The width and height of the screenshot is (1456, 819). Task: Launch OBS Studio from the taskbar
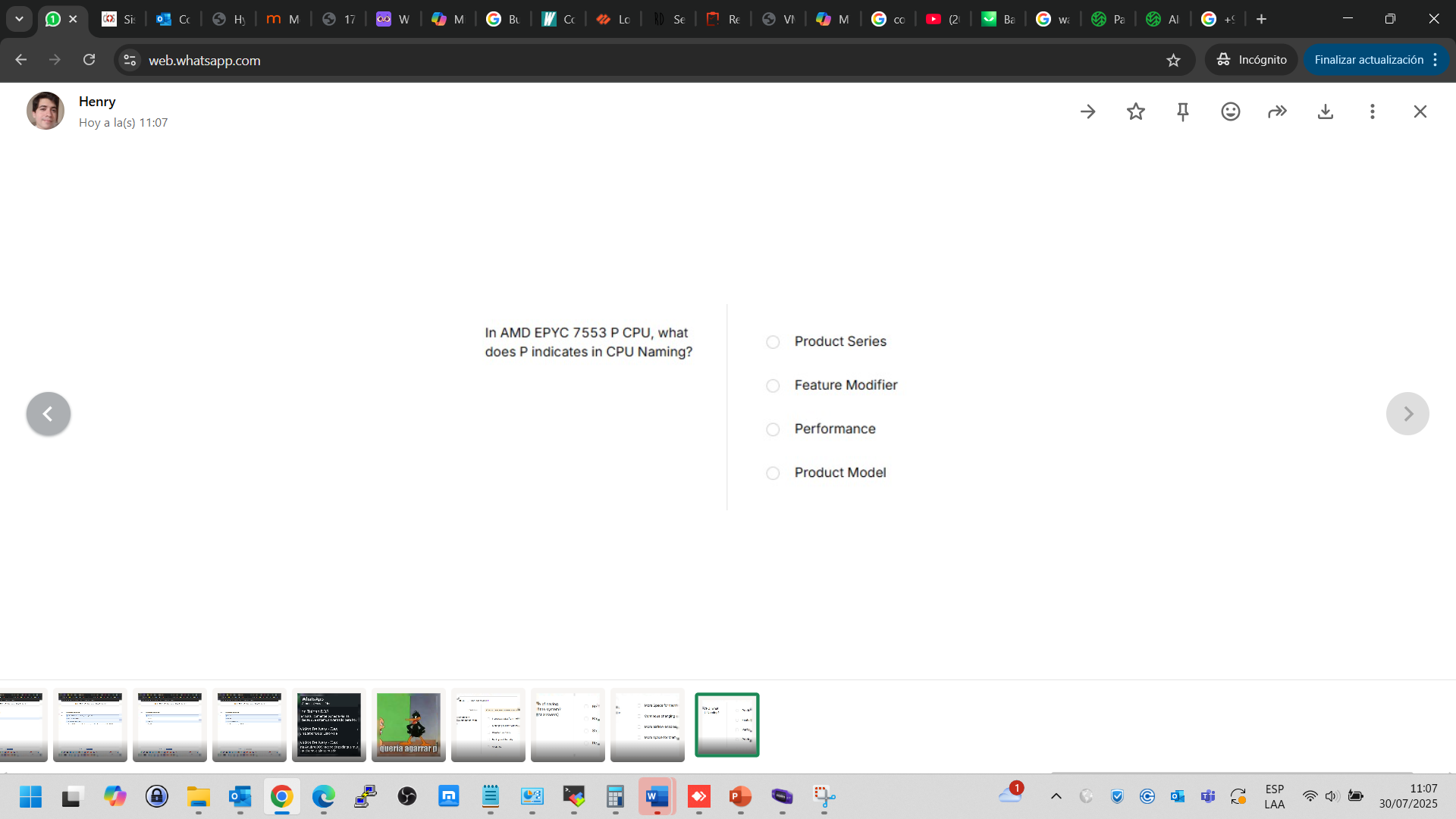click(x=407, y=797)
